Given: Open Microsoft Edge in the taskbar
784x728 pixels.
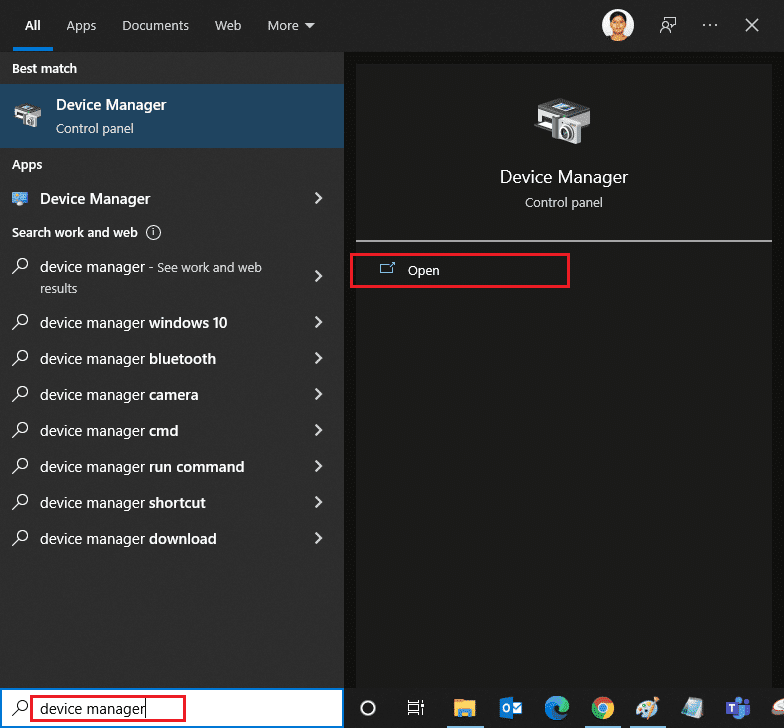Looking at the screenshot, I should point(556,708).
